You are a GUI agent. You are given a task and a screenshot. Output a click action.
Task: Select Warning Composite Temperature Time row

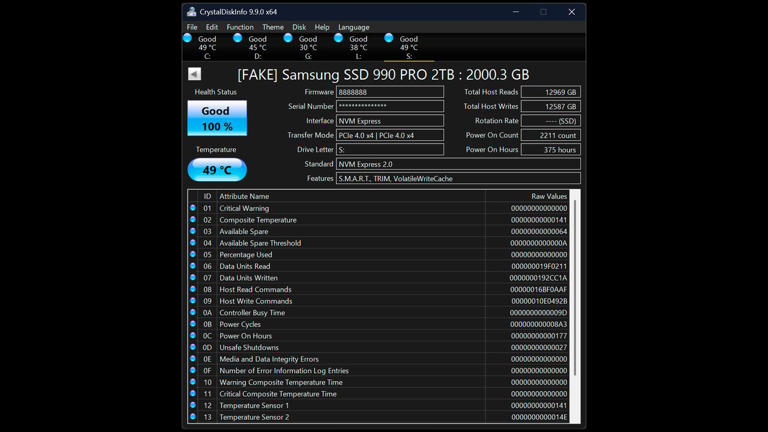pos(379,382)
